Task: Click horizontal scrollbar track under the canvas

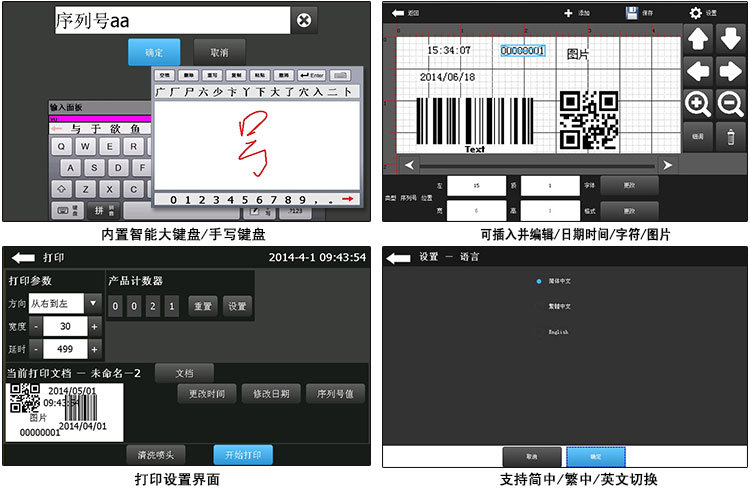Action: click(537, 166)
